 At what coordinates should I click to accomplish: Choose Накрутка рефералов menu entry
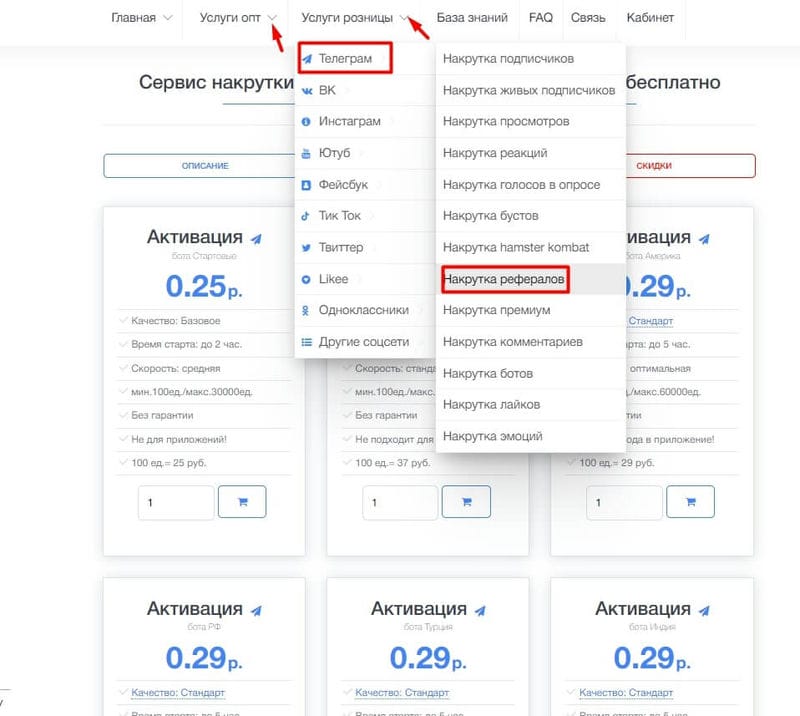(x=505, y=279)
